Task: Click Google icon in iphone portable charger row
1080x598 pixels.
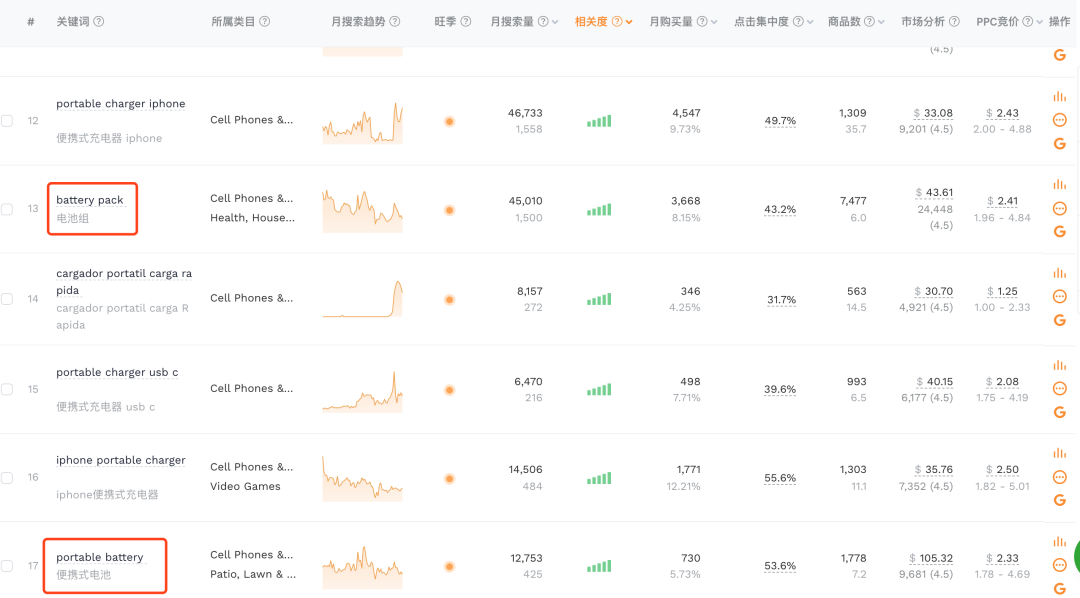Action: (1059, 501)
